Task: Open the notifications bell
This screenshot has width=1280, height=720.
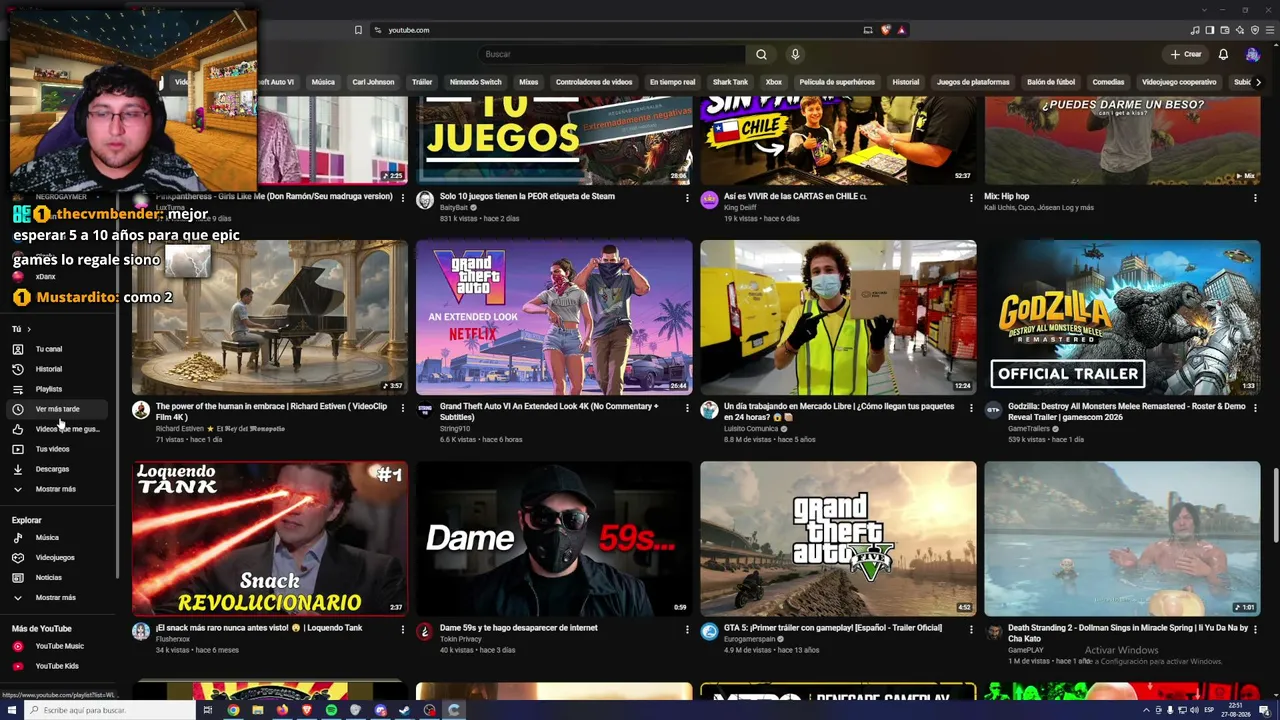Action: (x=1223, y=54)
